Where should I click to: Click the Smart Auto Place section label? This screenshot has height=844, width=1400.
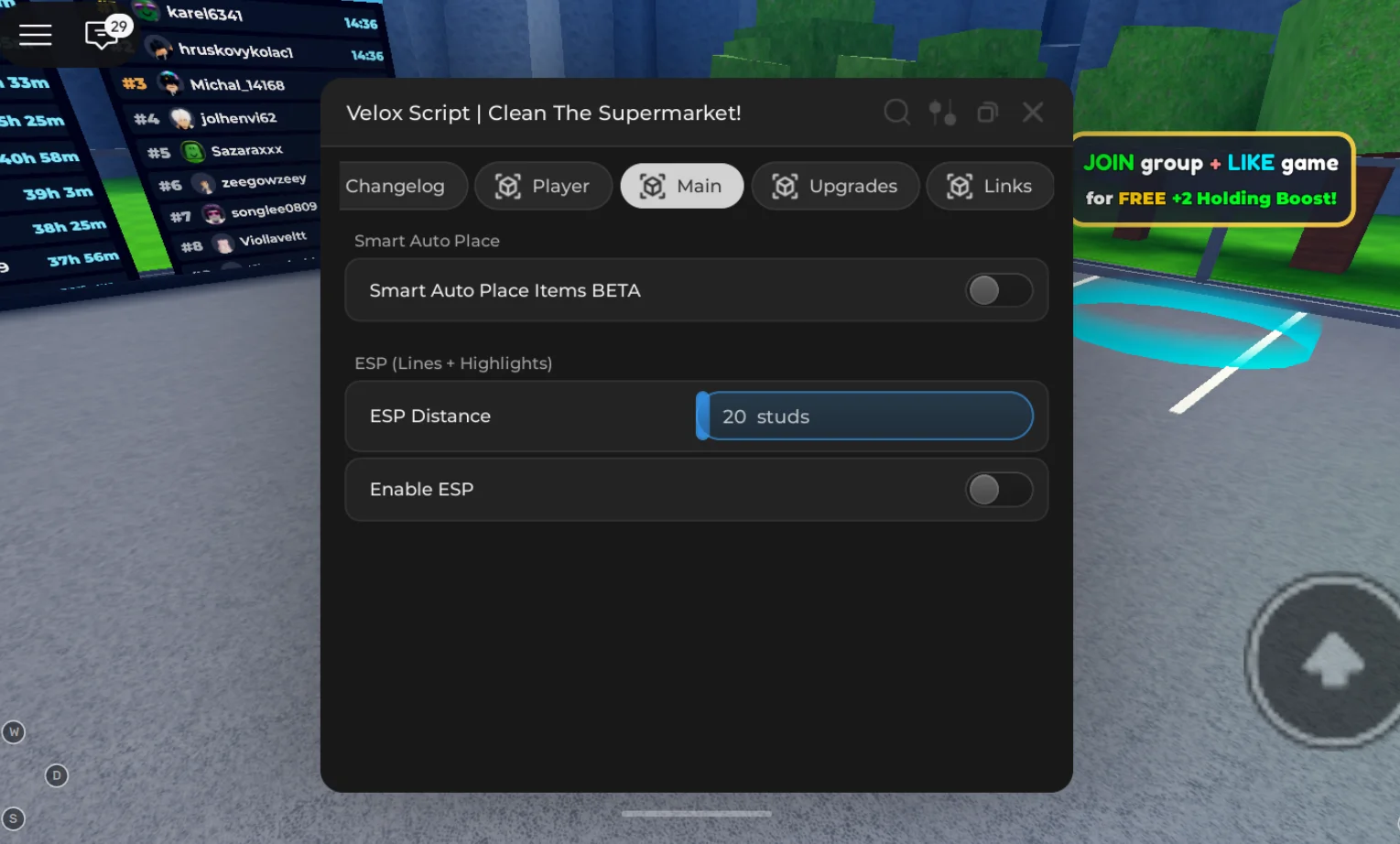coord(427,241)
